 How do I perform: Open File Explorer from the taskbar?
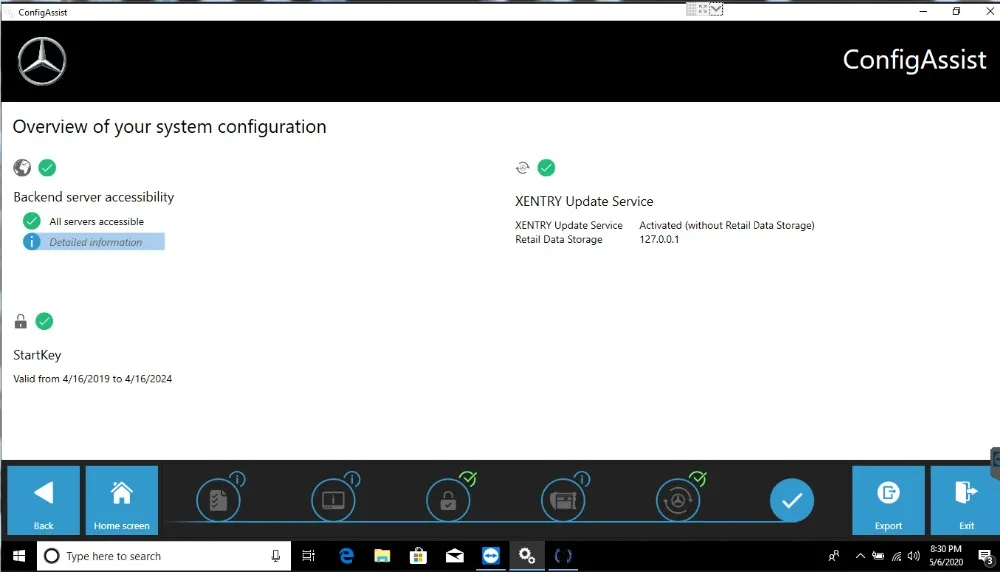[382, 556]
